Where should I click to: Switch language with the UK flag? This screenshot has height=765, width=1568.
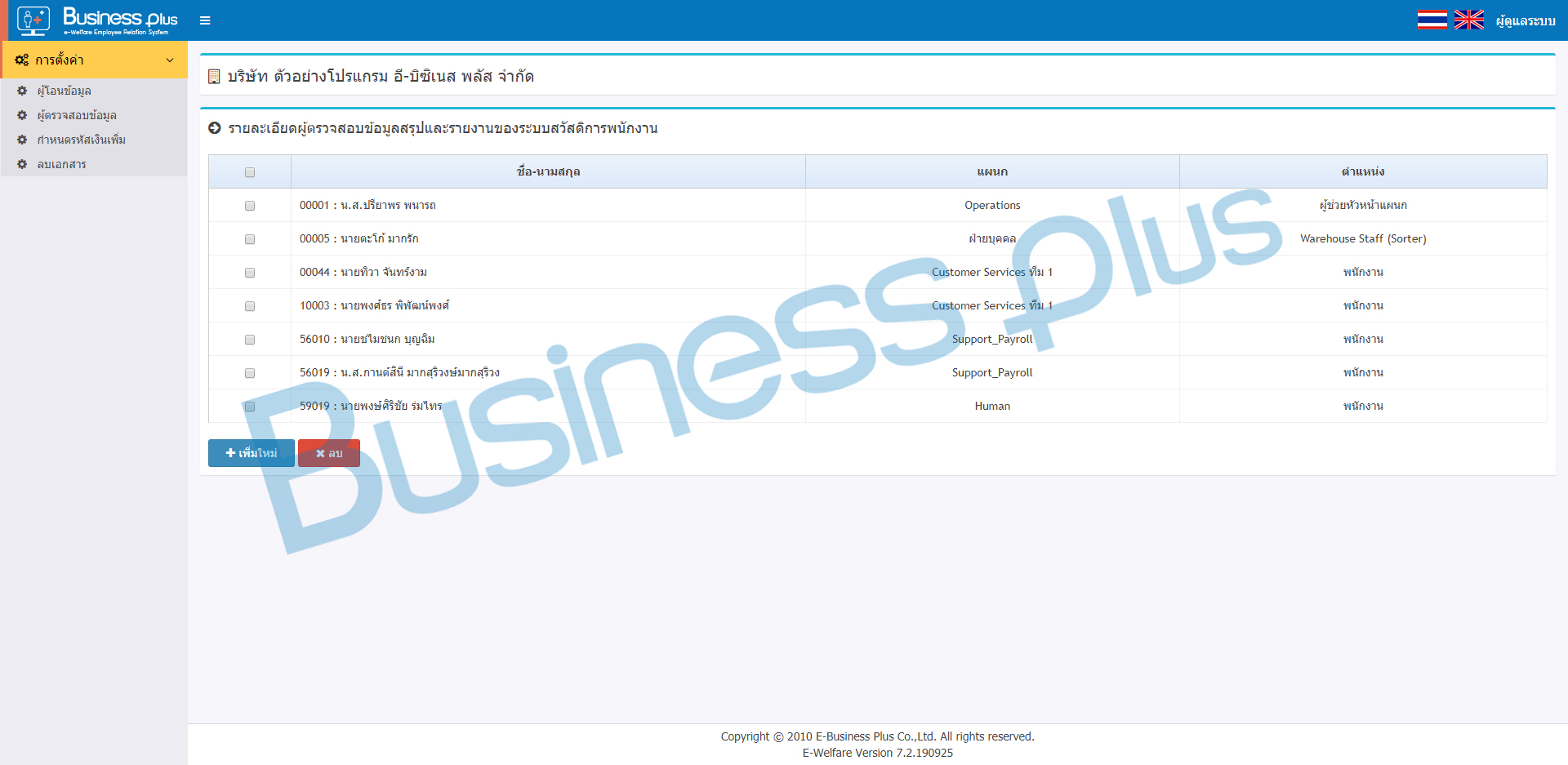(1469, 20)
